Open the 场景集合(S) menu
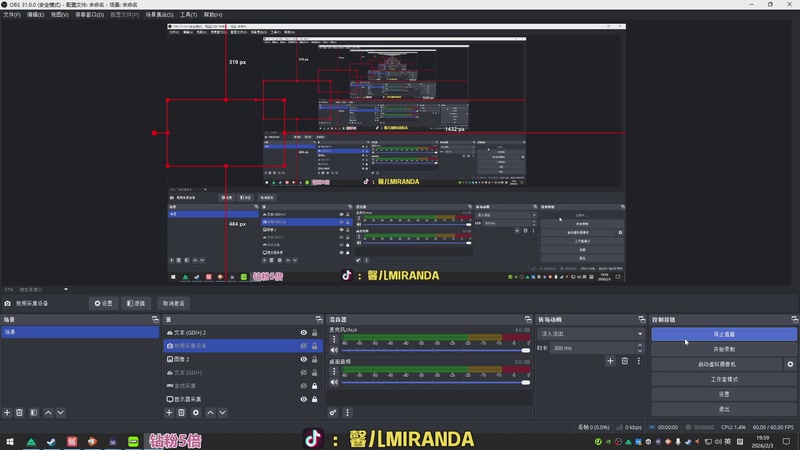This screenshot has height=450, width=800. coord(159,15)
